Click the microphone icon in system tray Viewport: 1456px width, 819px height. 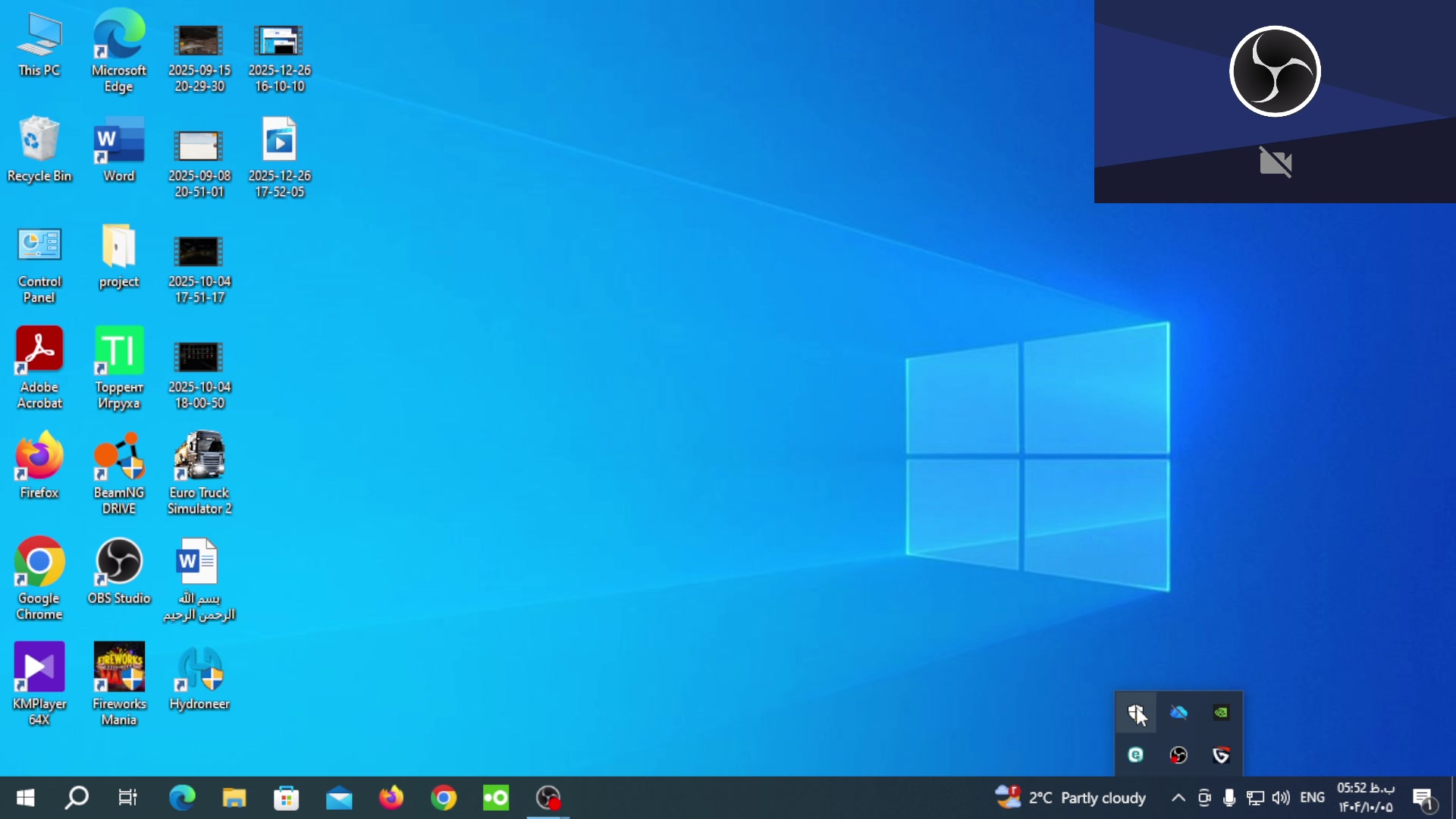pyautogui.click(x=1229, y=798)
